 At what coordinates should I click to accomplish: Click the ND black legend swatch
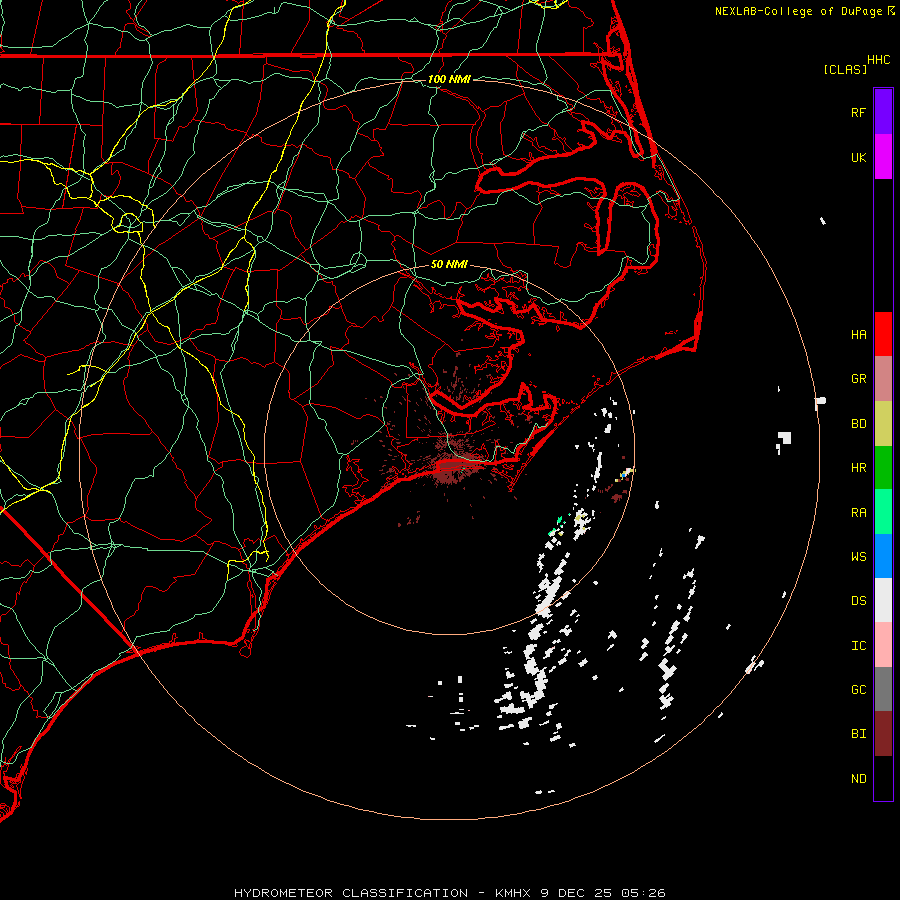[883, 778]
